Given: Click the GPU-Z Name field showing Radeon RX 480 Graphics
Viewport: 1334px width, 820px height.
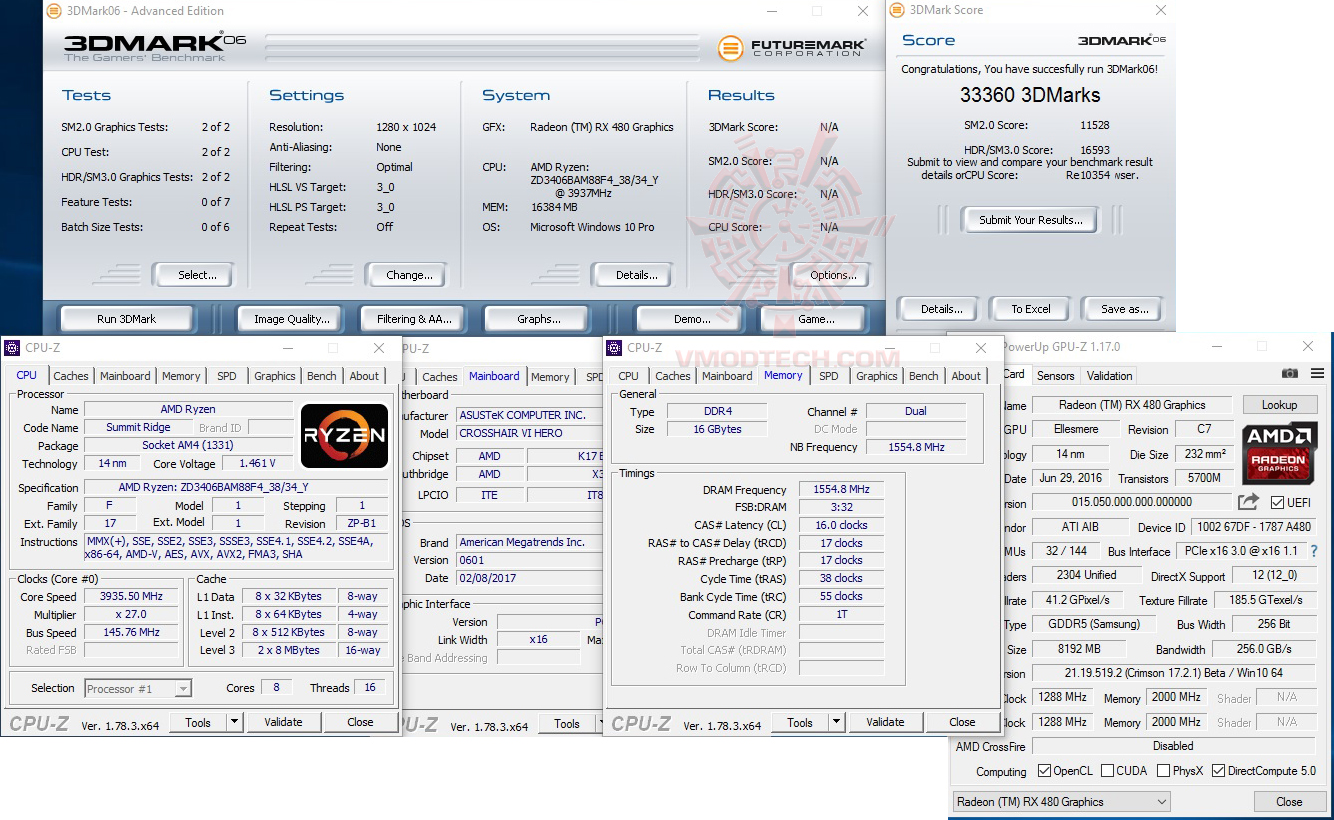Looking at the screenshot, I should [1133, 405].
